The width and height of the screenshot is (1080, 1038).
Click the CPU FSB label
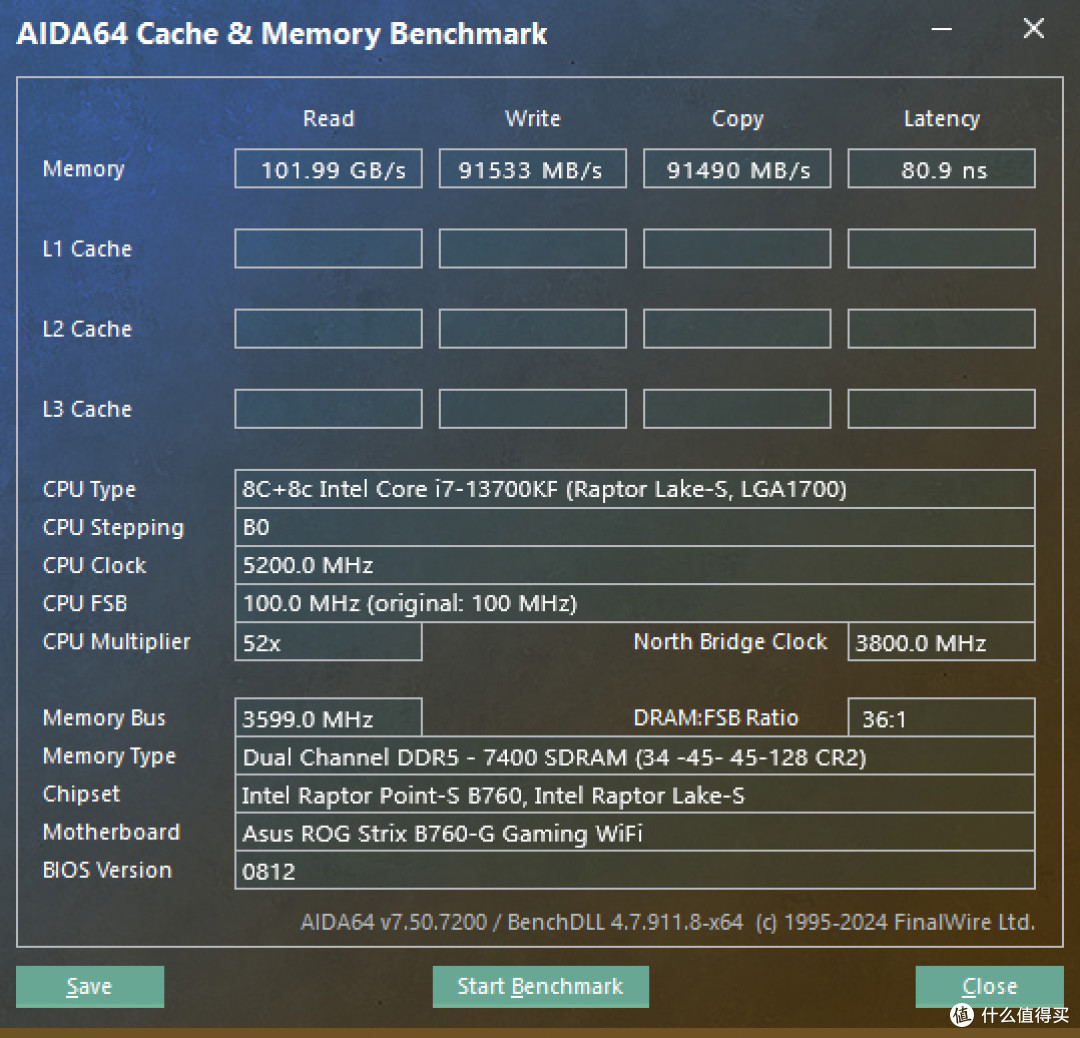tap(85, 603)
